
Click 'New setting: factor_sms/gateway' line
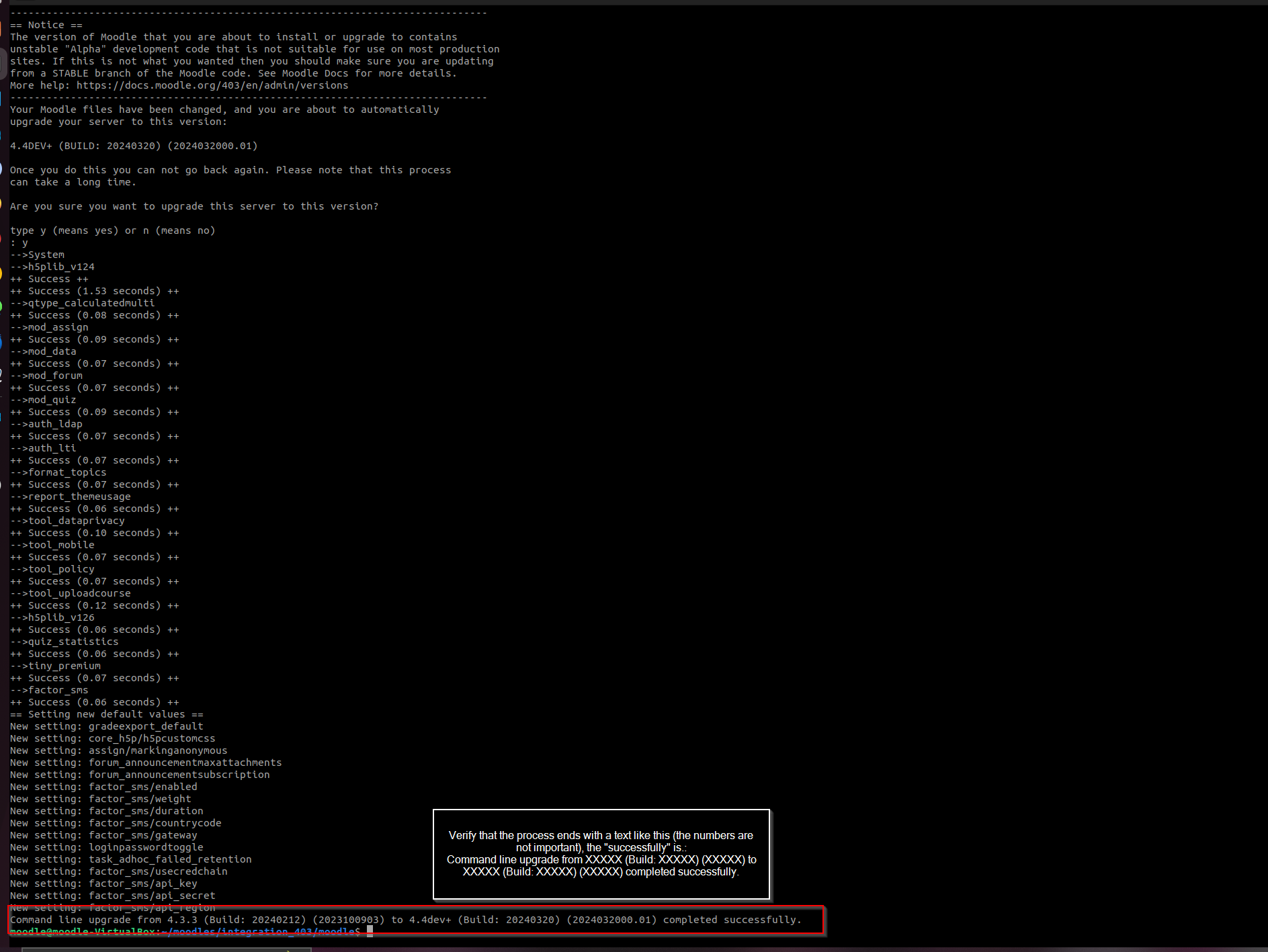pos(103,835)
